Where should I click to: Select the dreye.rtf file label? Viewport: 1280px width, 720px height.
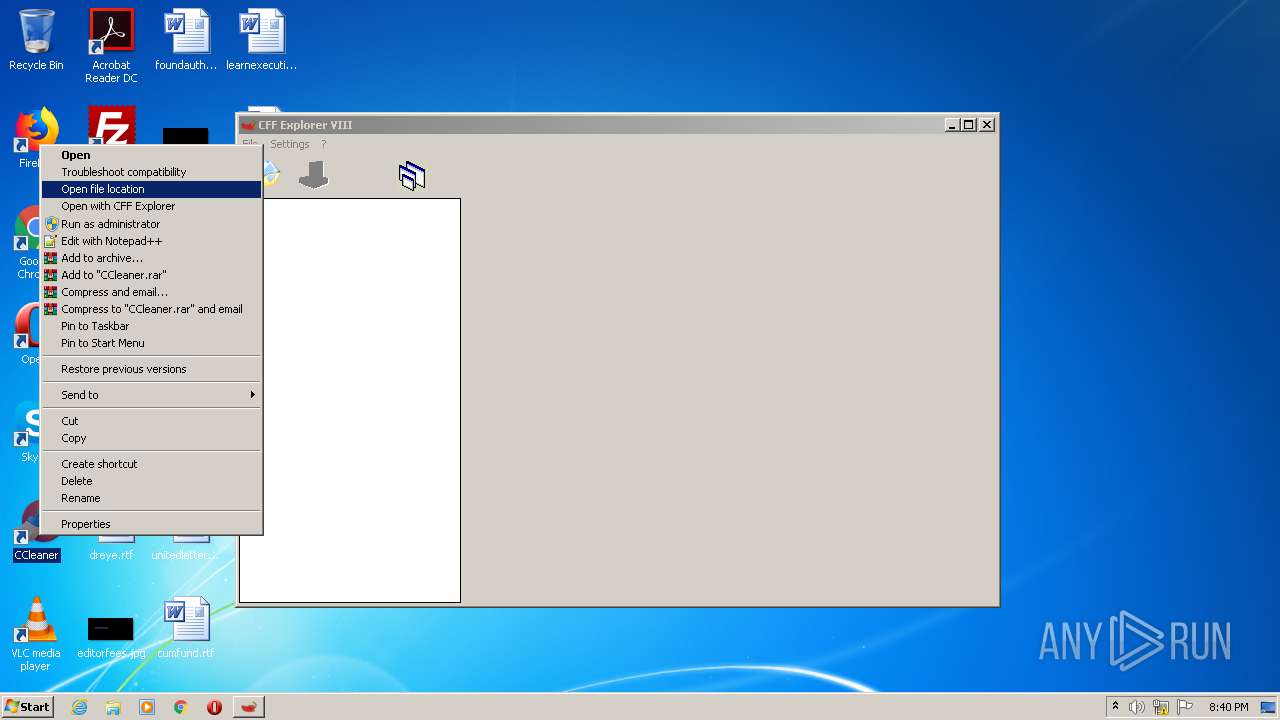tap(111, 555)
